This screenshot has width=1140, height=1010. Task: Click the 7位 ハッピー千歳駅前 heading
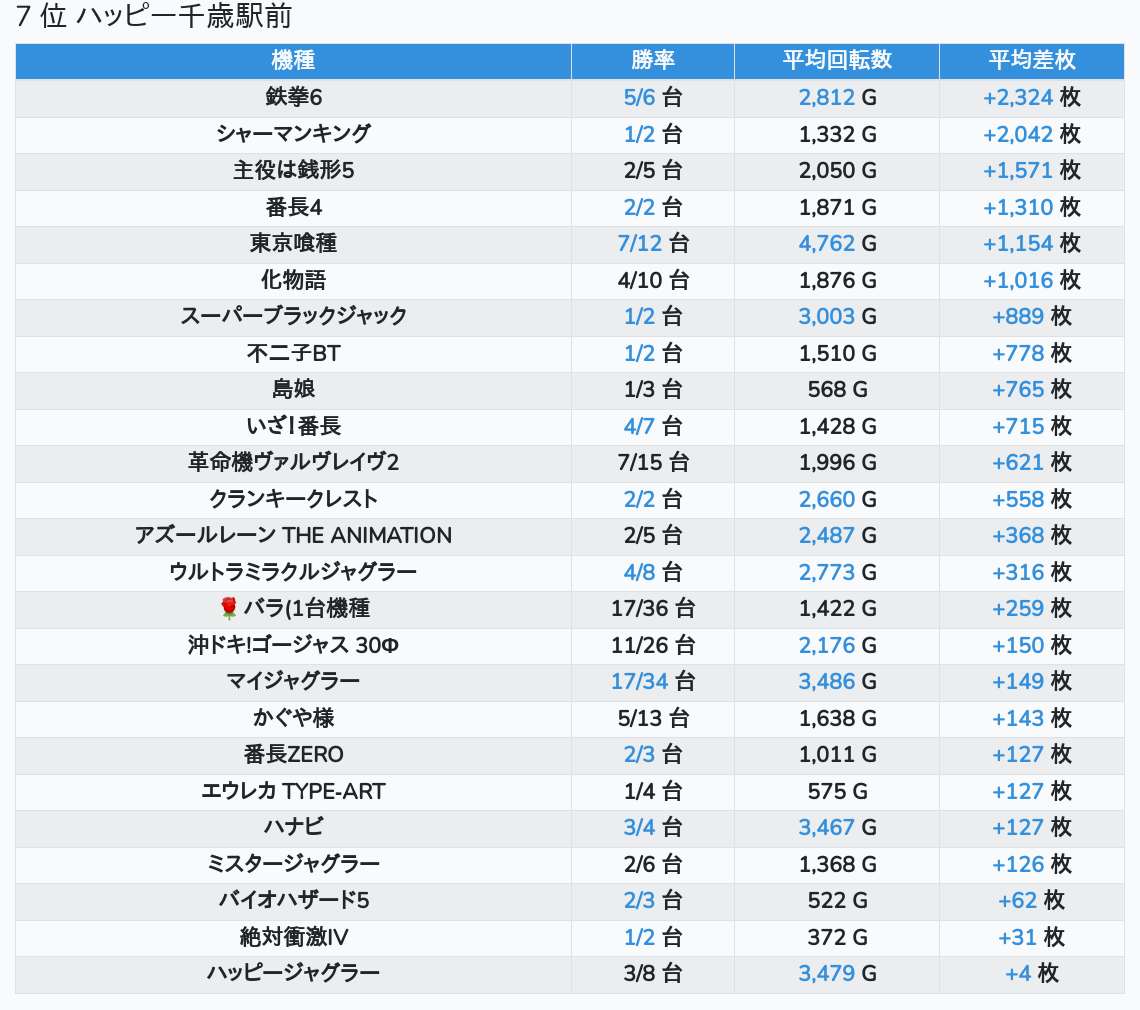pyautogui.click(x=154, y=18)
